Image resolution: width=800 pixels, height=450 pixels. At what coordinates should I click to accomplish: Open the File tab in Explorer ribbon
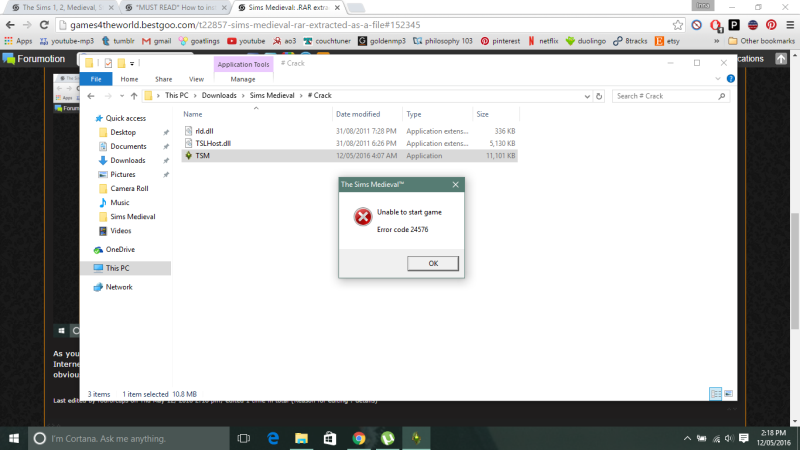pyautogui.click(x=96, y=79)
